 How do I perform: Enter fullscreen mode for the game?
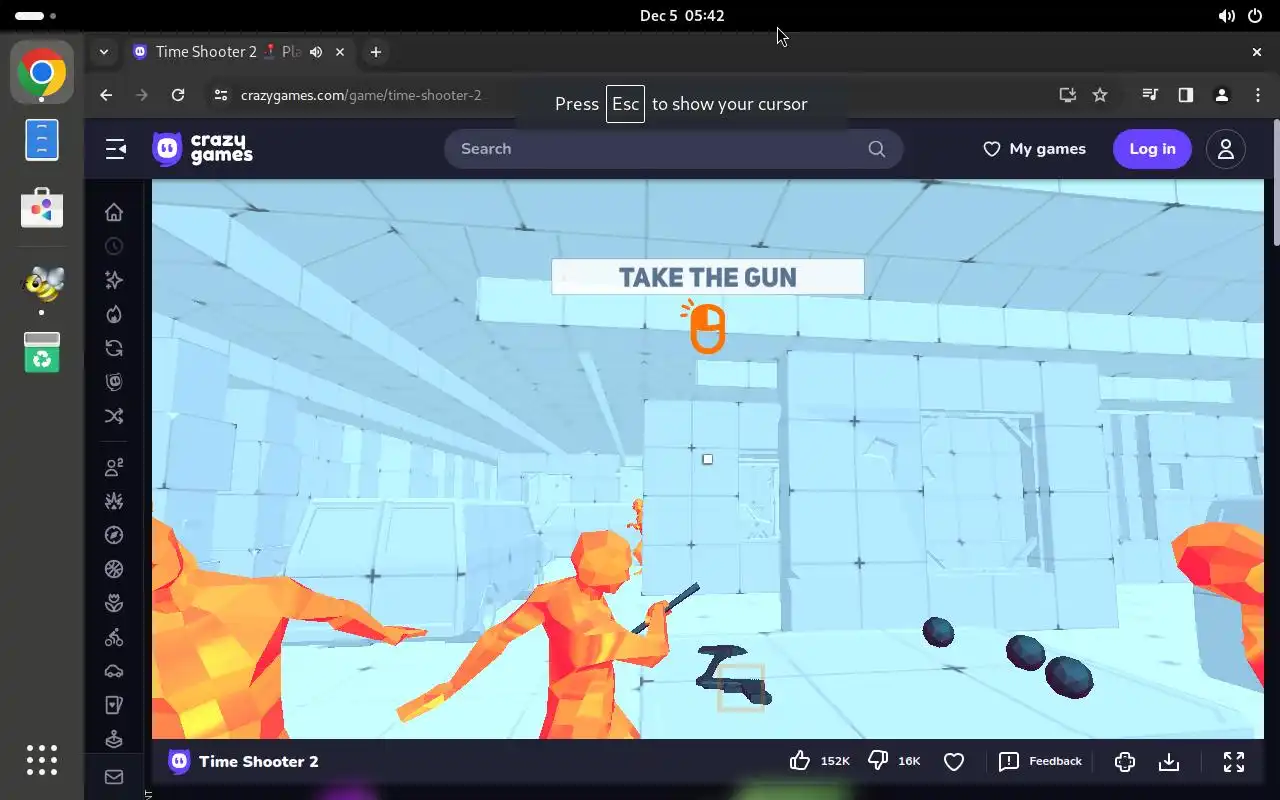pos(1234,762)
